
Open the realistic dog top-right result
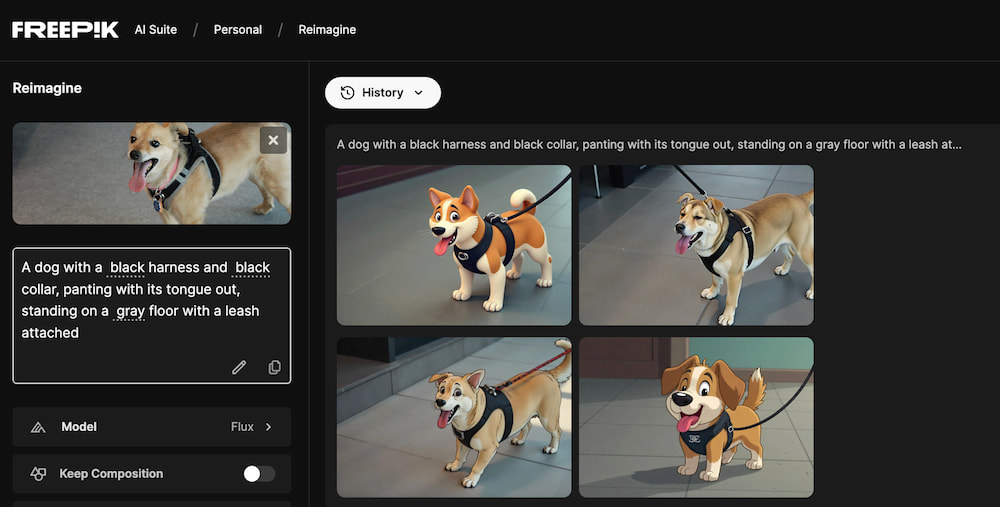coord(696,245)
